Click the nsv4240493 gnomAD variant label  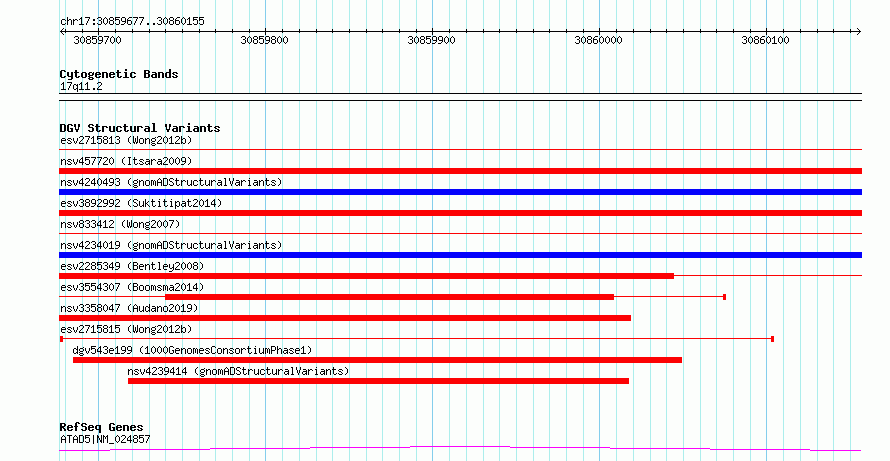click(x=171, y=182)
